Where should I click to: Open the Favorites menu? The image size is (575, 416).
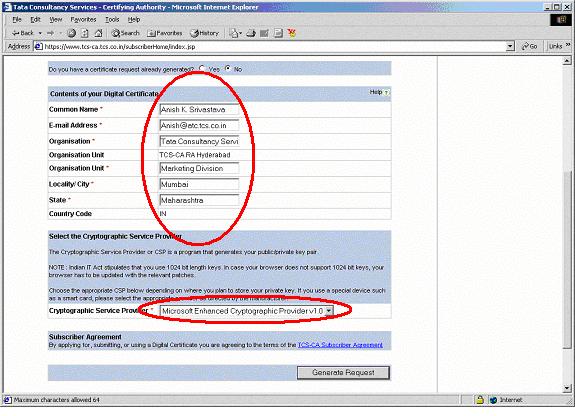coord(83,19)
